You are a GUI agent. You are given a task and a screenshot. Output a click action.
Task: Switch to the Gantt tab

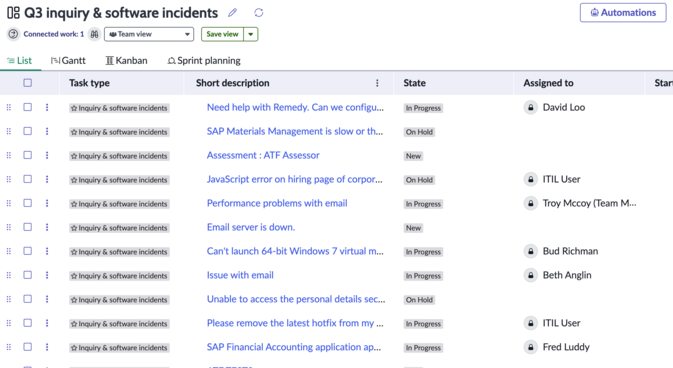pos(68,61)
